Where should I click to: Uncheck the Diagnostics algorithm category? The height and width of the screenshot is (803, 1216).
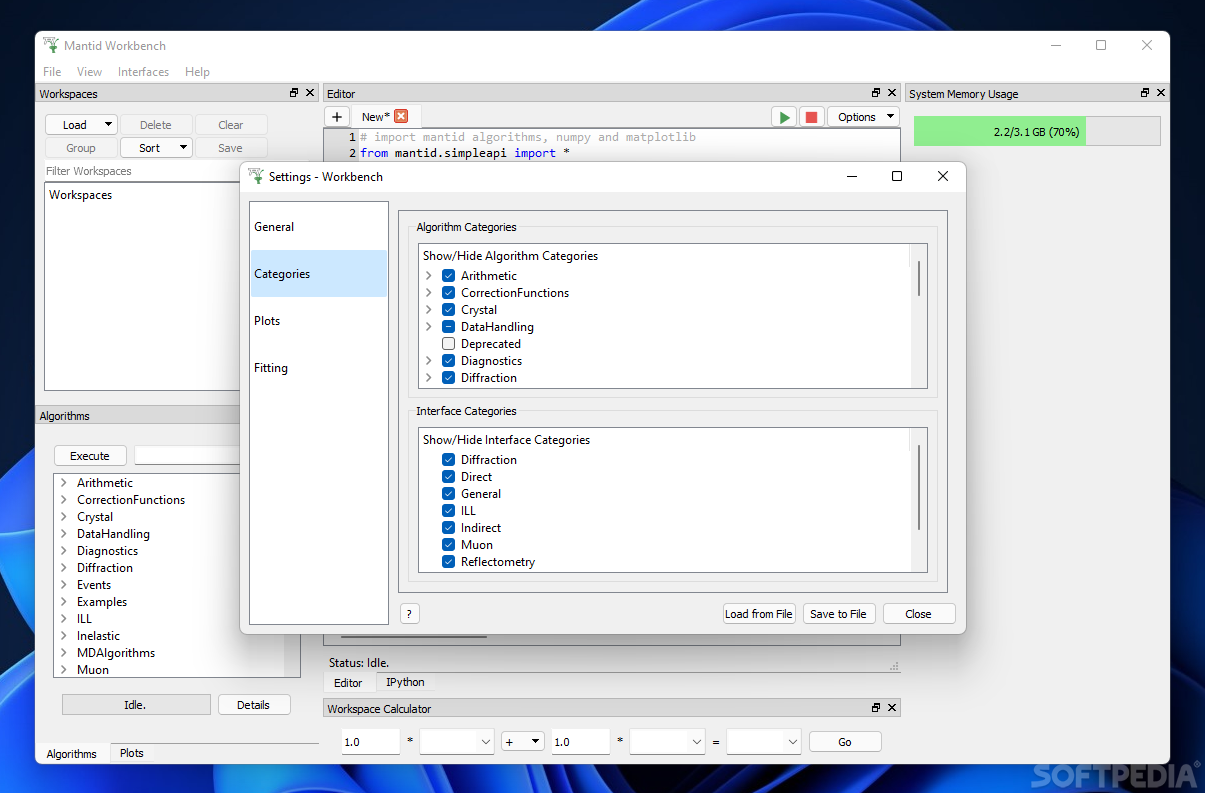click(448, 361)
